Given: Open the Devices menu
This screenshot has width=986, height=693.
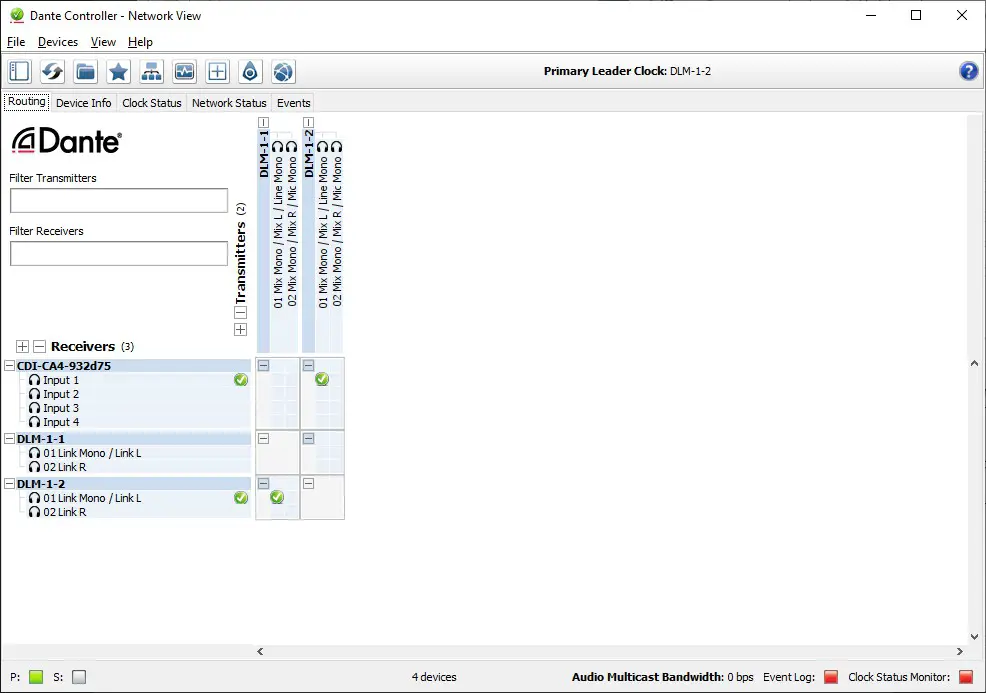Looking at the screenshot, I should pyautogui.click(x=58, y=42).
